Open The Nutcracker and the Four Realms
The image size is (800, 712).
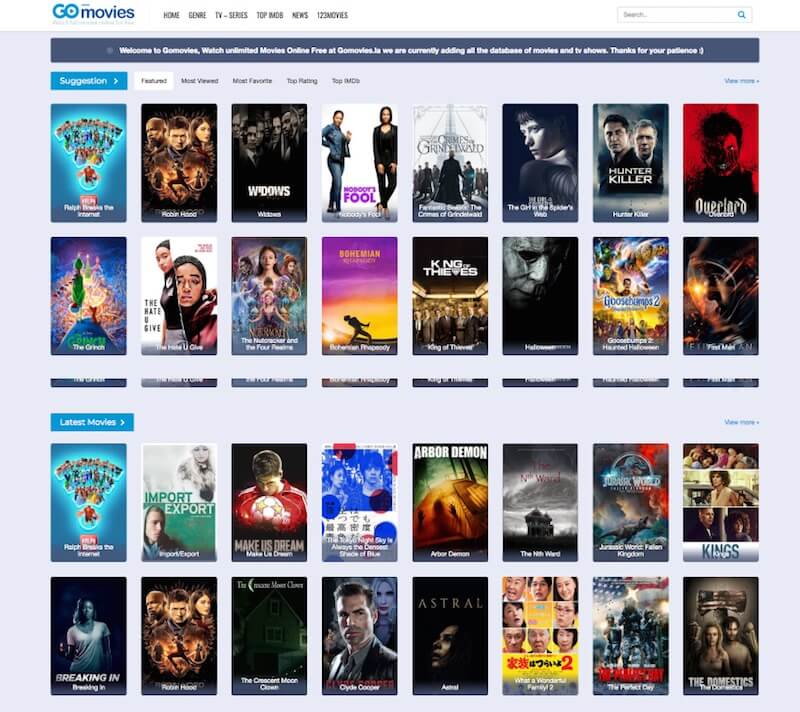click(269, 296)
